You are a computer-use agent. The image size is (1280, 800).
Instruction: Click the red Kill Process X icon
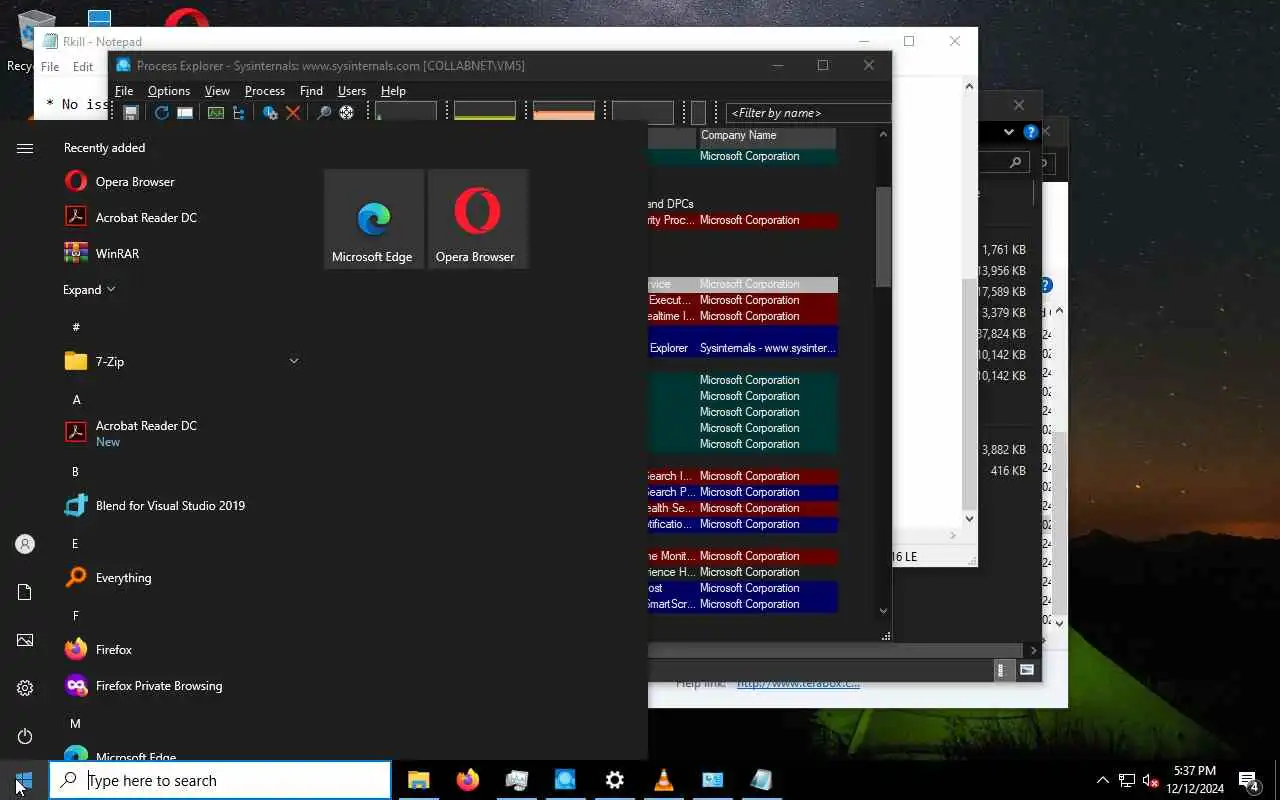click(293, 113)
